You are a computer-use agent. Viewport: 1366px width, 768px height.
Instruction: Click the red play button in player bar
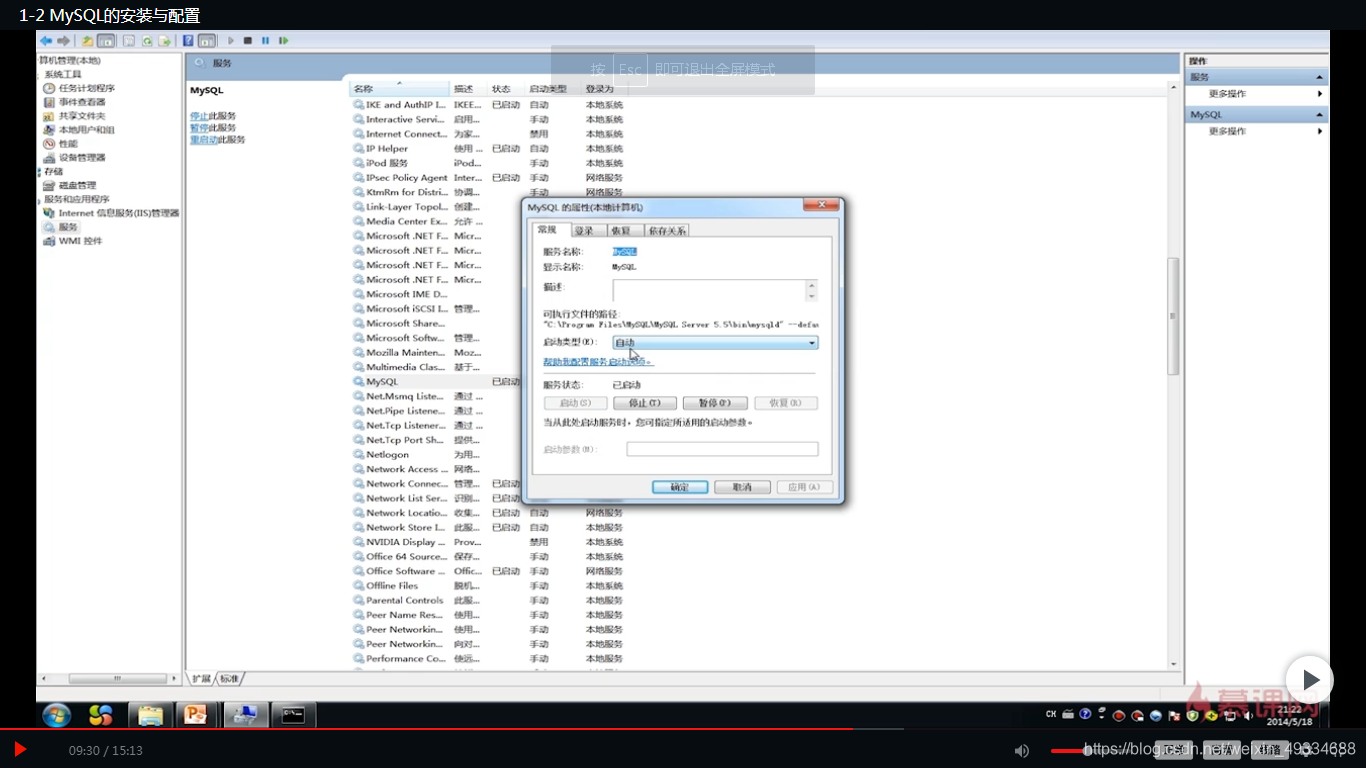[20, 749]
